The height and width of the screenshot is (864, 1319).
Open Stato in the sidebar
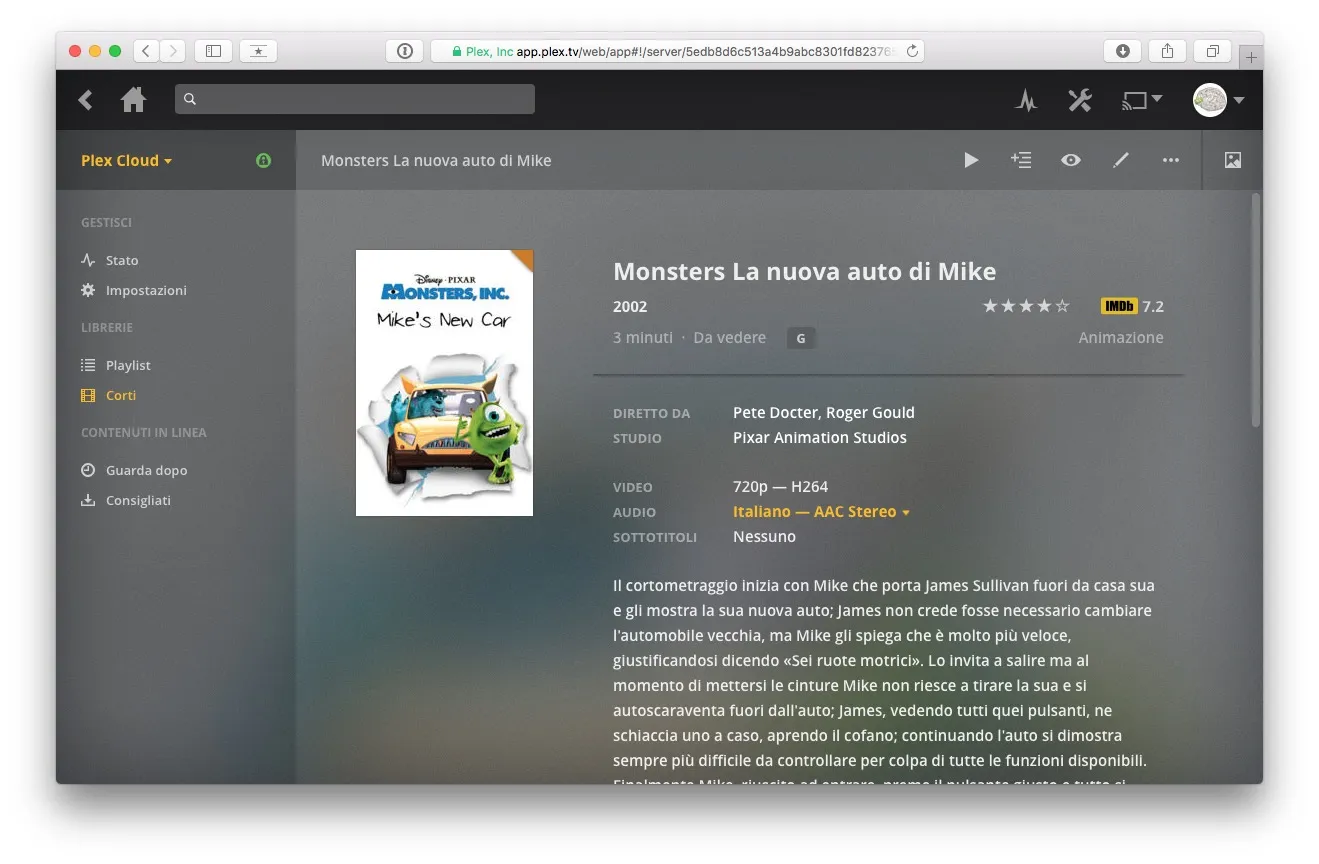pyautogui.click(x=122, y=260)
